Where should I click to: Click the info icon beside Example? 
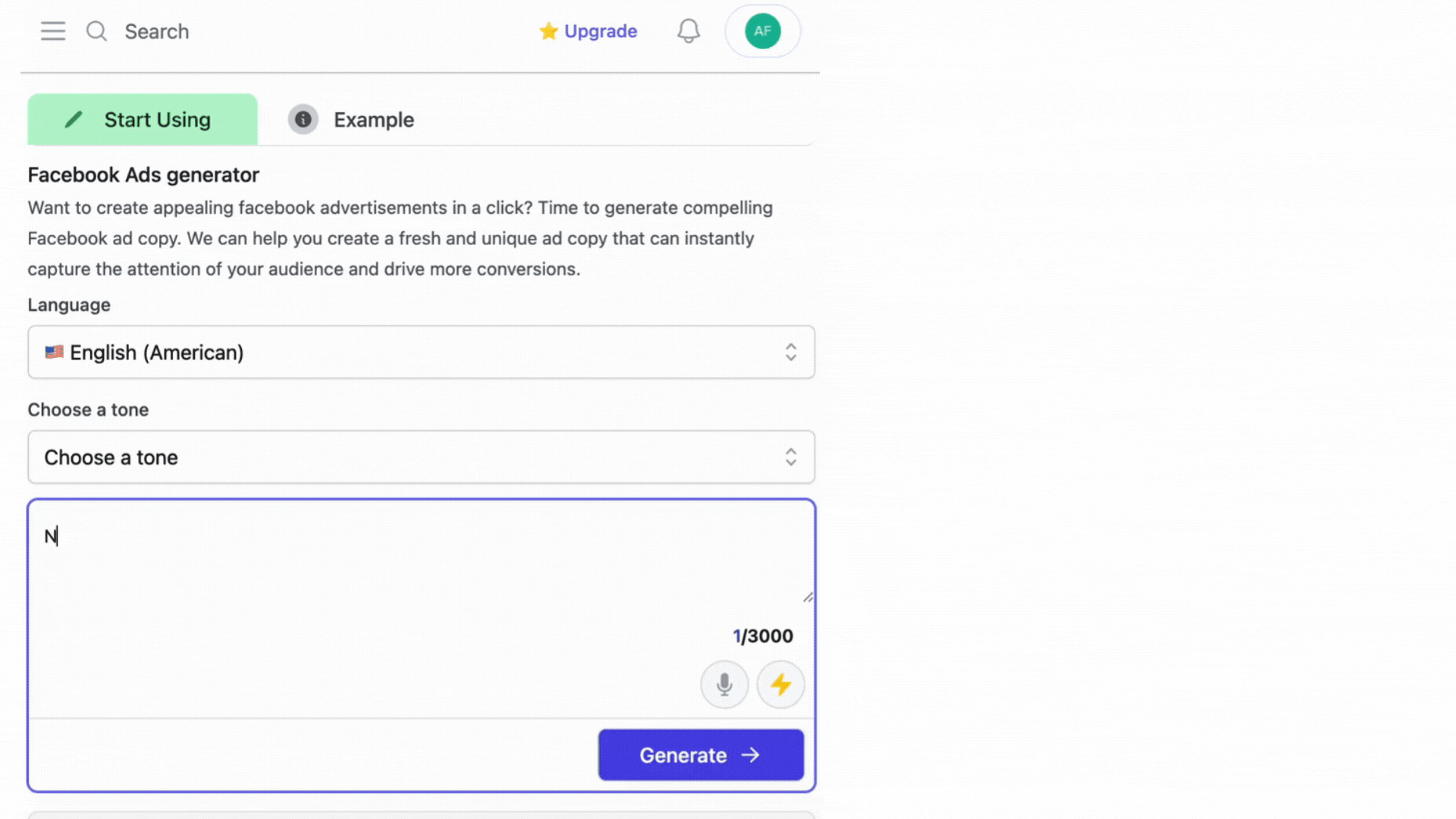click(x=303, y=119)
